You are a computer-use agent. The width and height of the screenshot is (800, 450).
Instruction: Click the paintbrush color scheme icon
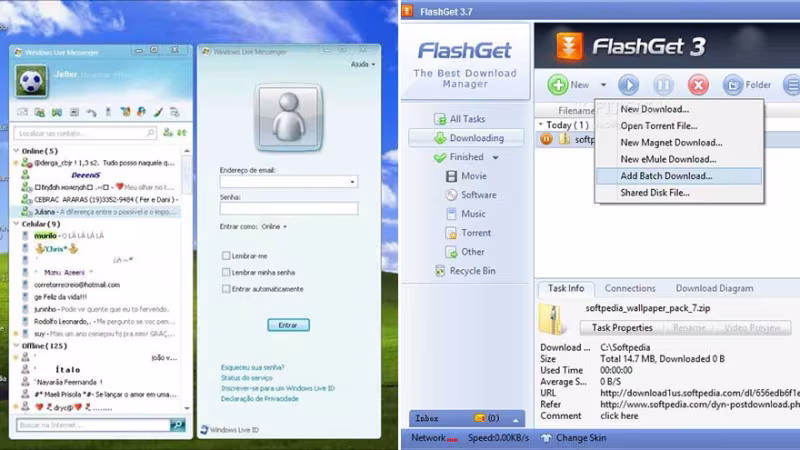point(158,112)
